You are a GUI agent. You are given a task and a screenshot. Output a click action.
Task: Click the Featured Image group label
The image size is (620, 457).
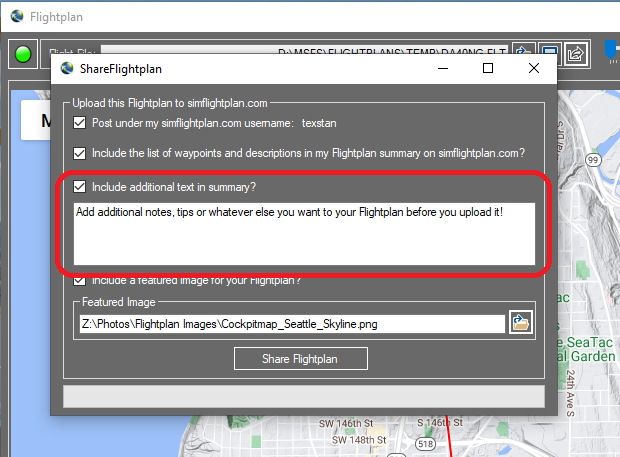[119, 302]
